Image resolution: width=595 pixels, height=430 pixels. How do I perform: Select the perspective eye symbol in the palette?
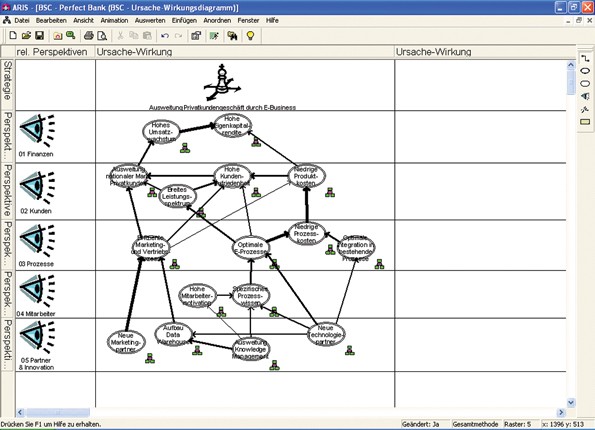pyautogui.click(x=585, y=96)
